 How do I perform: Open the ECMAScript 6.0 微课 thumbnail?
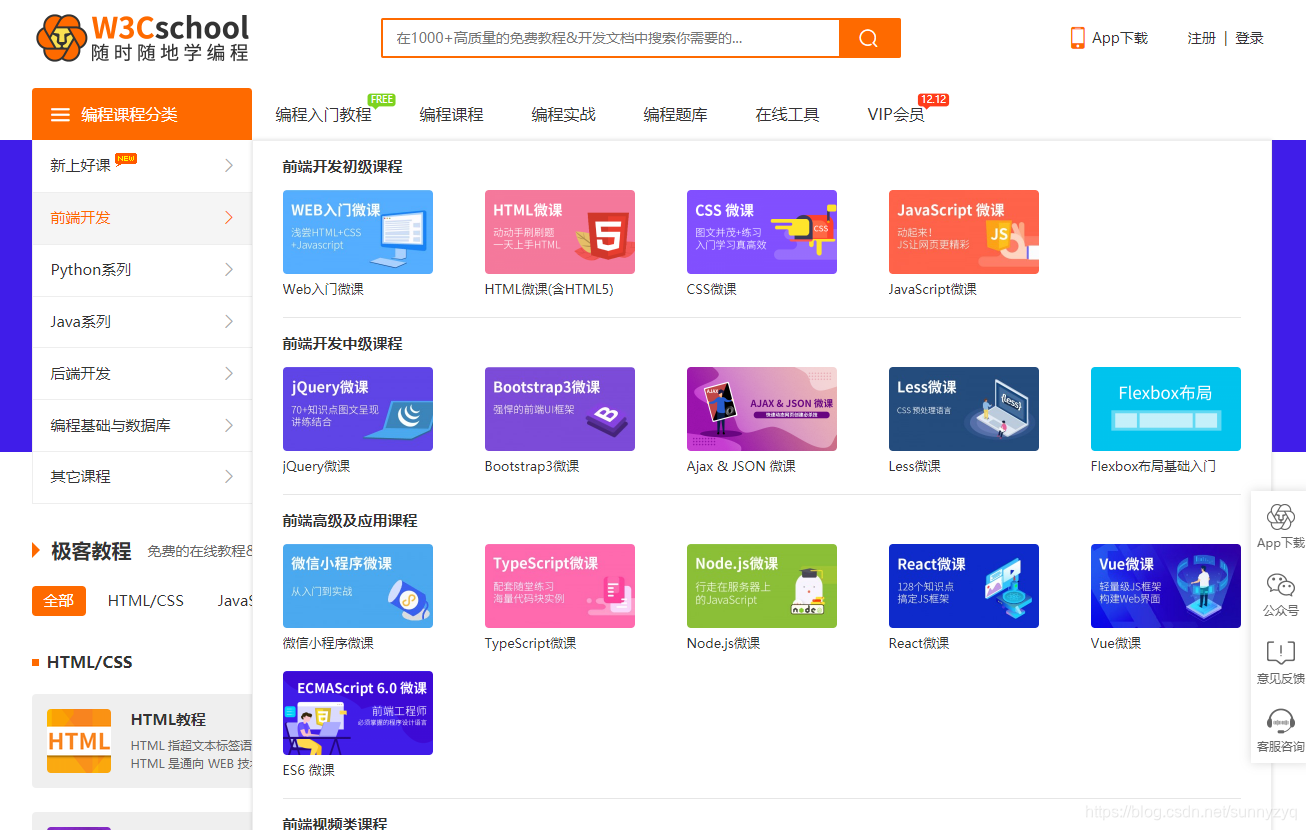[358, 713]
